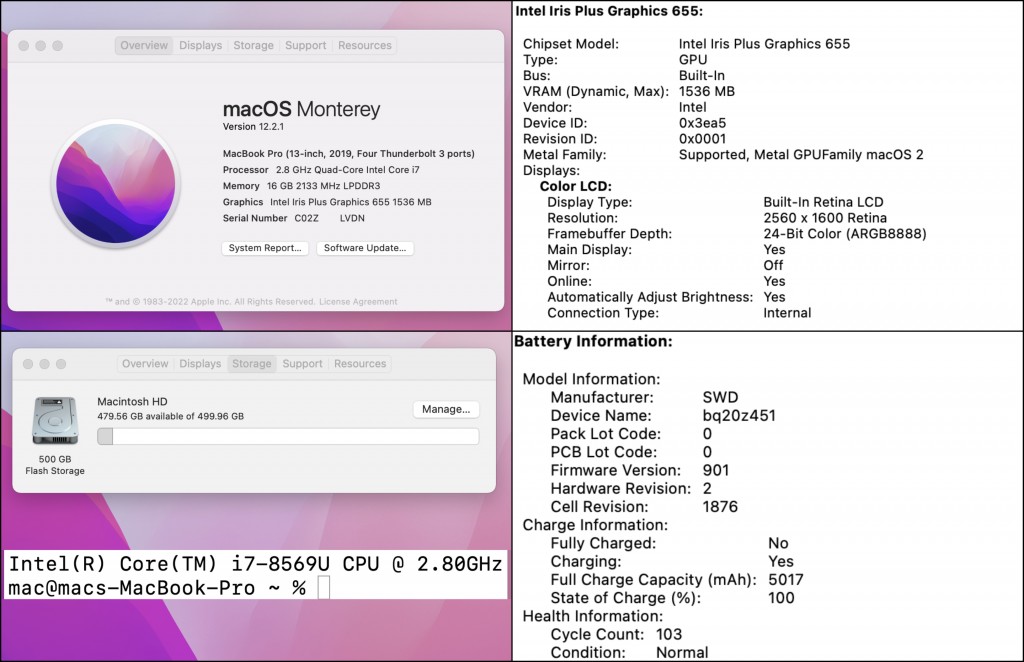
Task: Click Device ID value '0x3ea5'
Action: 702,123
